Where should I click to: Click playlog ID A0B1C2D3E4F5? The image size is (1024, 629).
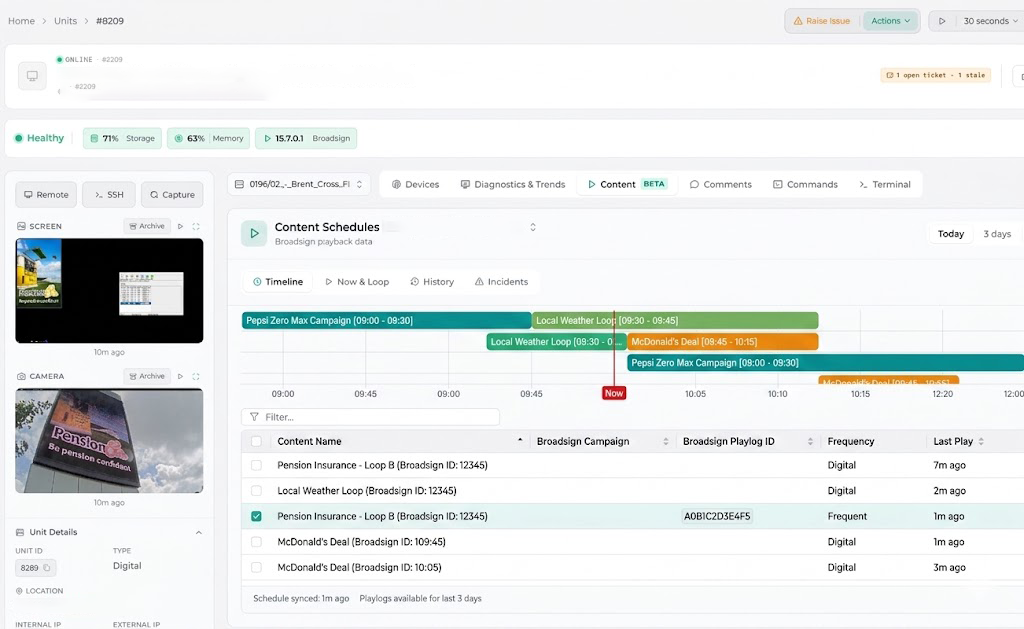click(716, 516)
